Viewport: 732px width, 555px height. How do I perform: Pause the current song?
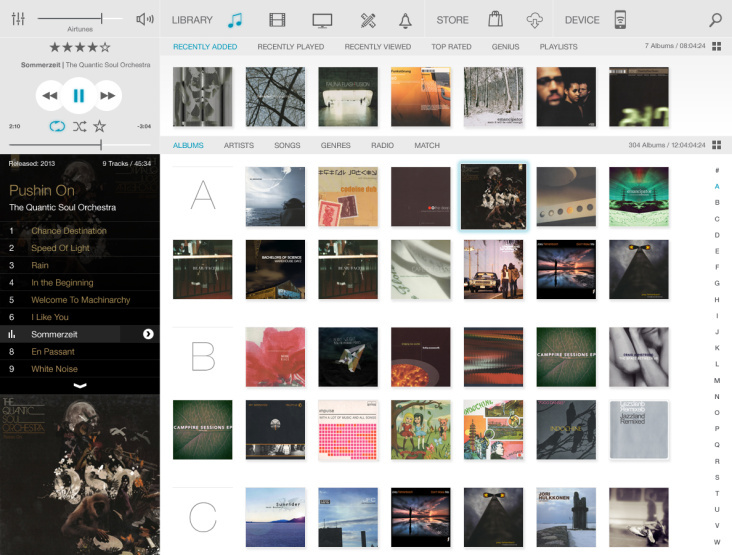[78, 96]
